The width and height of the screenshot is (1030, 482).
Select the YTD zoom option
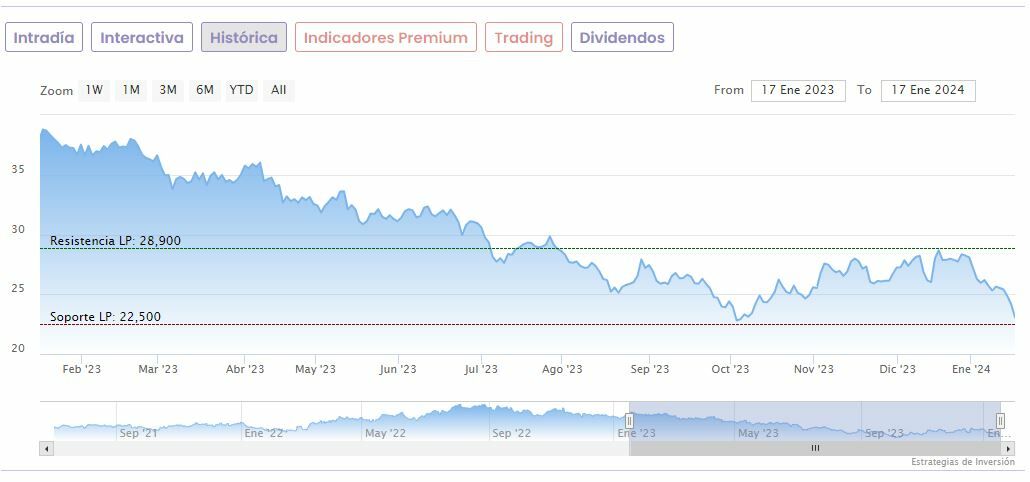pos(242,90)
